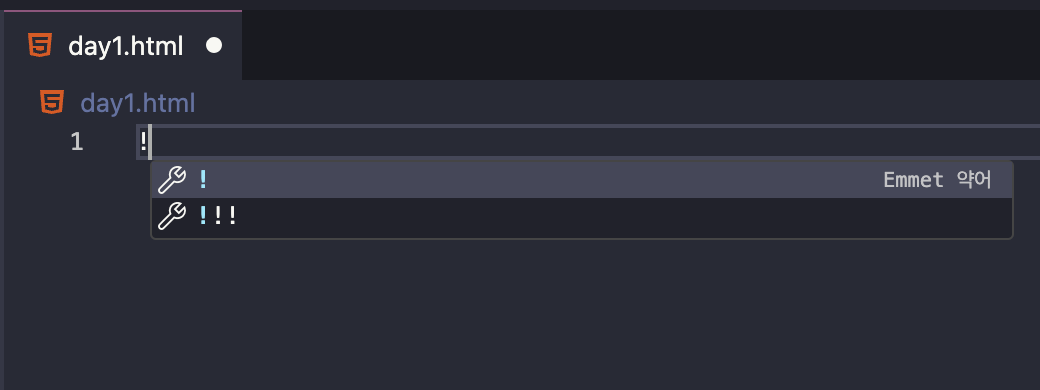Click the HTML5 icon in the breadcrumb
The image size is (1040, 390).
coord(52,103)
